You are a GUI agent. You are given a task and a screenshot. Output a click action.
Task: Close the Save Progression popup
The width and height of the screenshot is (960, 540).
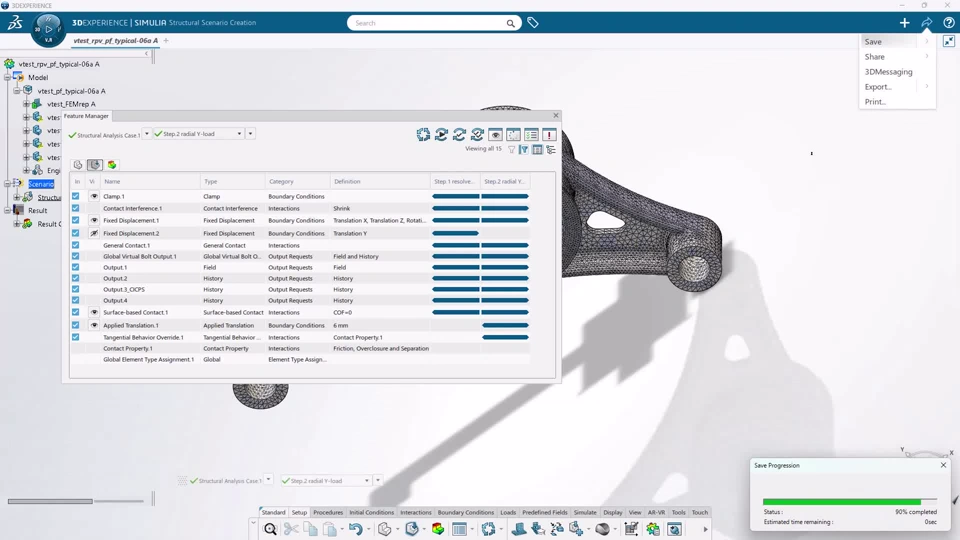[943, 465]
